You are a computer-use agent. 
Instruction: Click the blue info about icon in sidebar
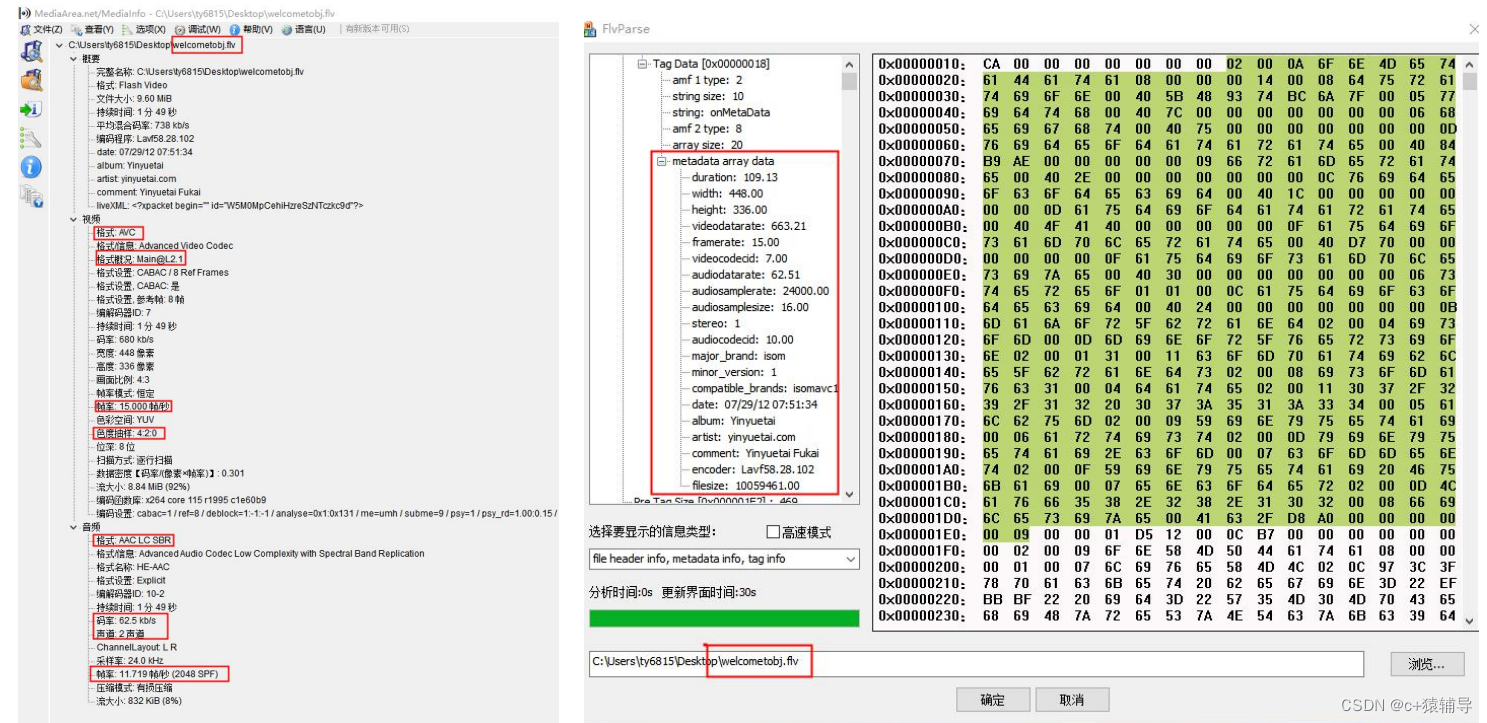tap(31, 167)
